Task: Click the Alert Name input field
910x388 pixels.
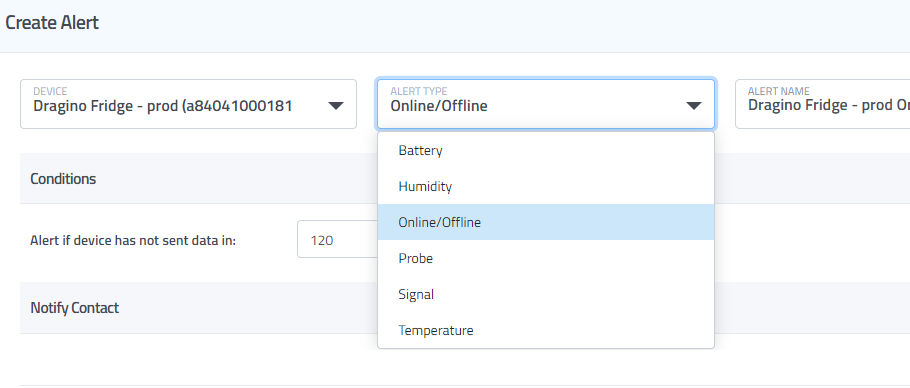Action: pyautogui.click(x=822, y=104)
